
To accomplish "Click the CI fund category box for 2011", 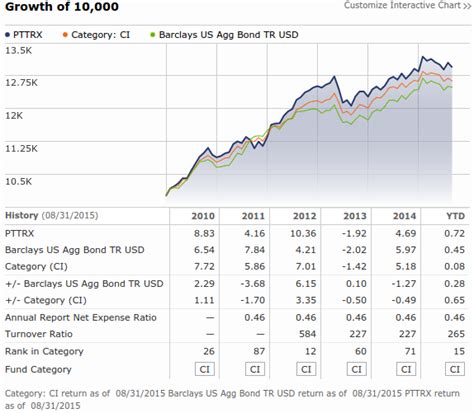I will (255, 369).
